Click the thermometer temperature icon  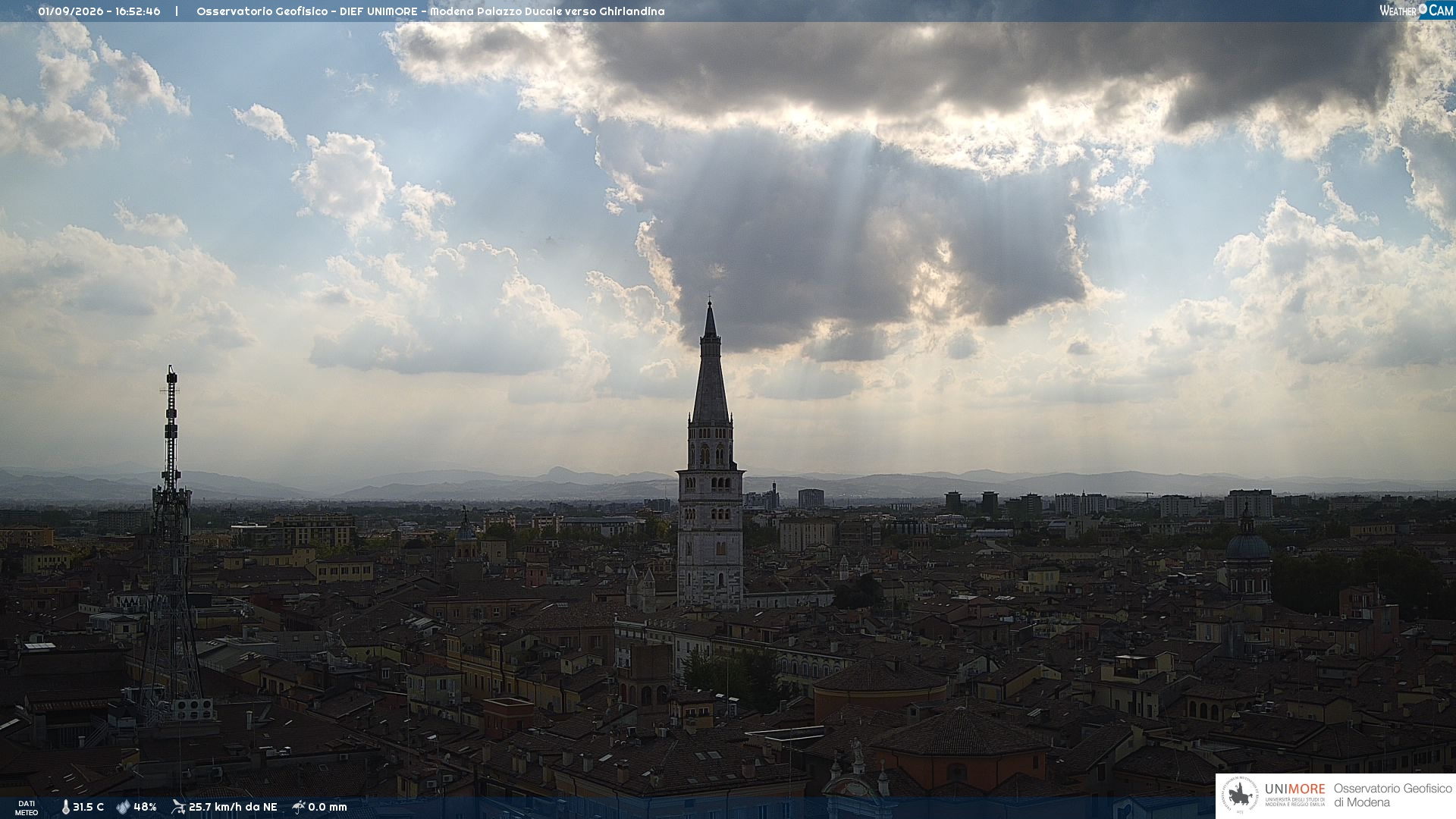coord(66,808)
